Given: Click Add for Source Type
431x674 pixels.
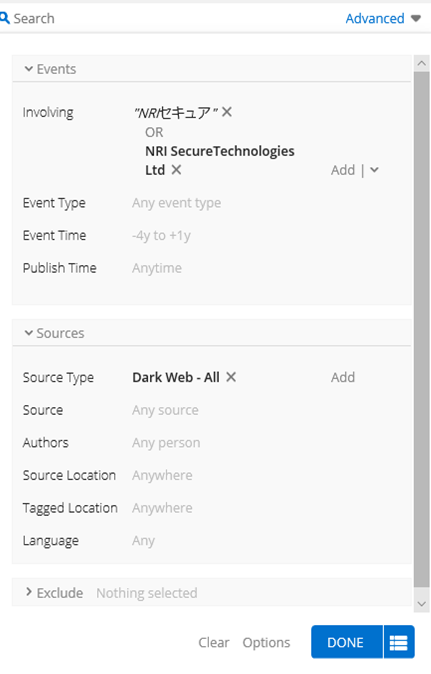Looking at the screenshot, I should 342,377.
